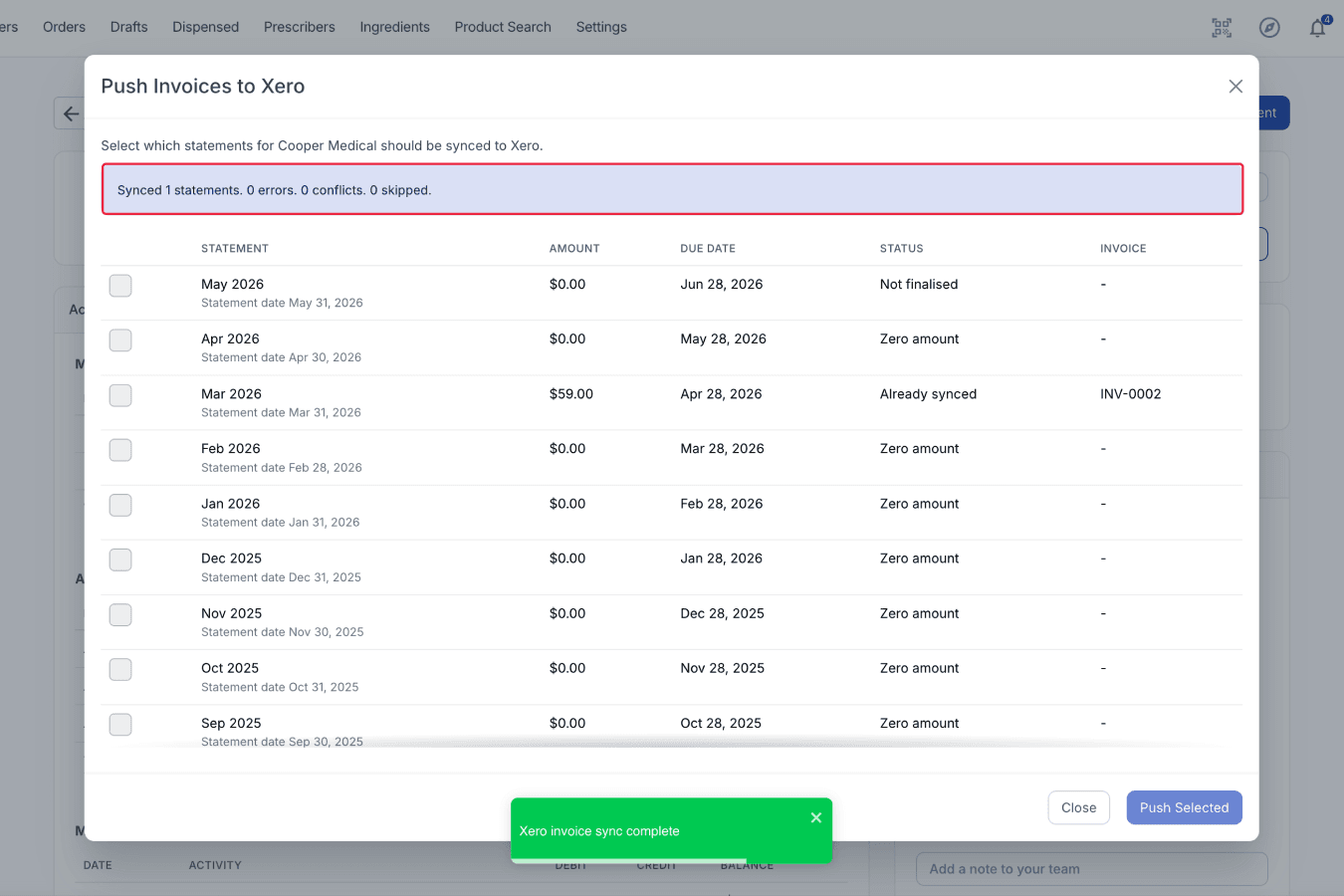This screenshot has width=1344, height=896.
Task: Click the INVOICE column header
Action: coord(1123,249)
